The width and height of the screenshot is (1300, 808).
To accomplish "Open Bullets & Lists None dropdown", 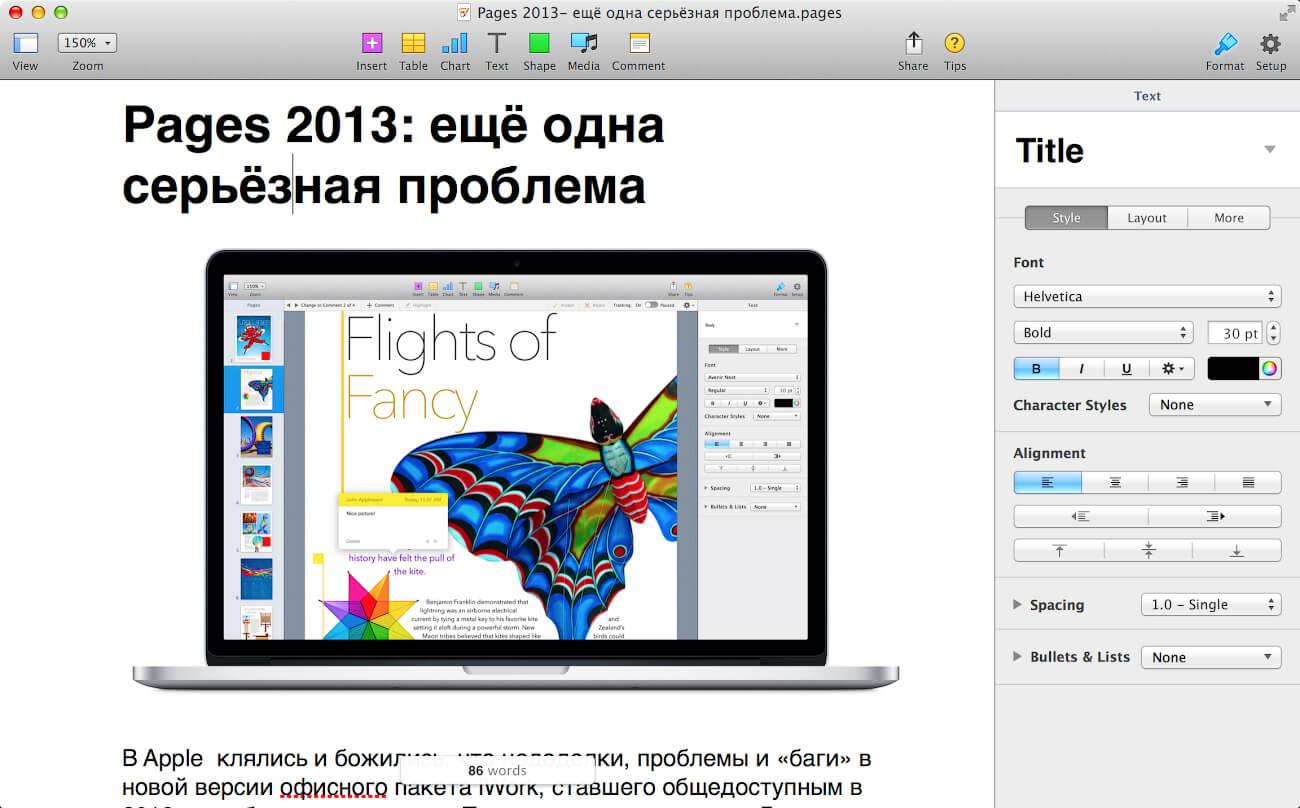I will tap(1211, 658).
